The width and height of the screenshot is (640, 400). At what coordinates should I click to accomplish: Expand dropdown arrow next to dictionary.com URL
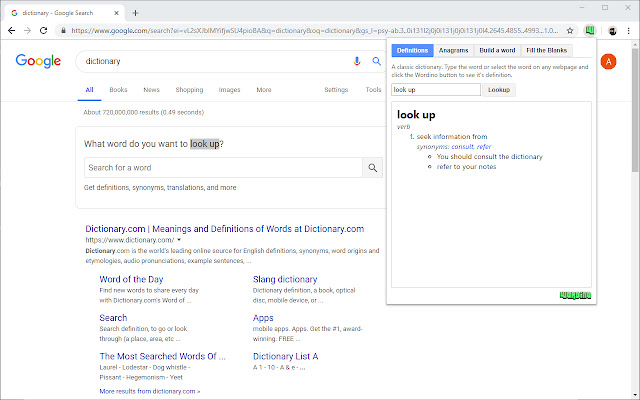179,240
